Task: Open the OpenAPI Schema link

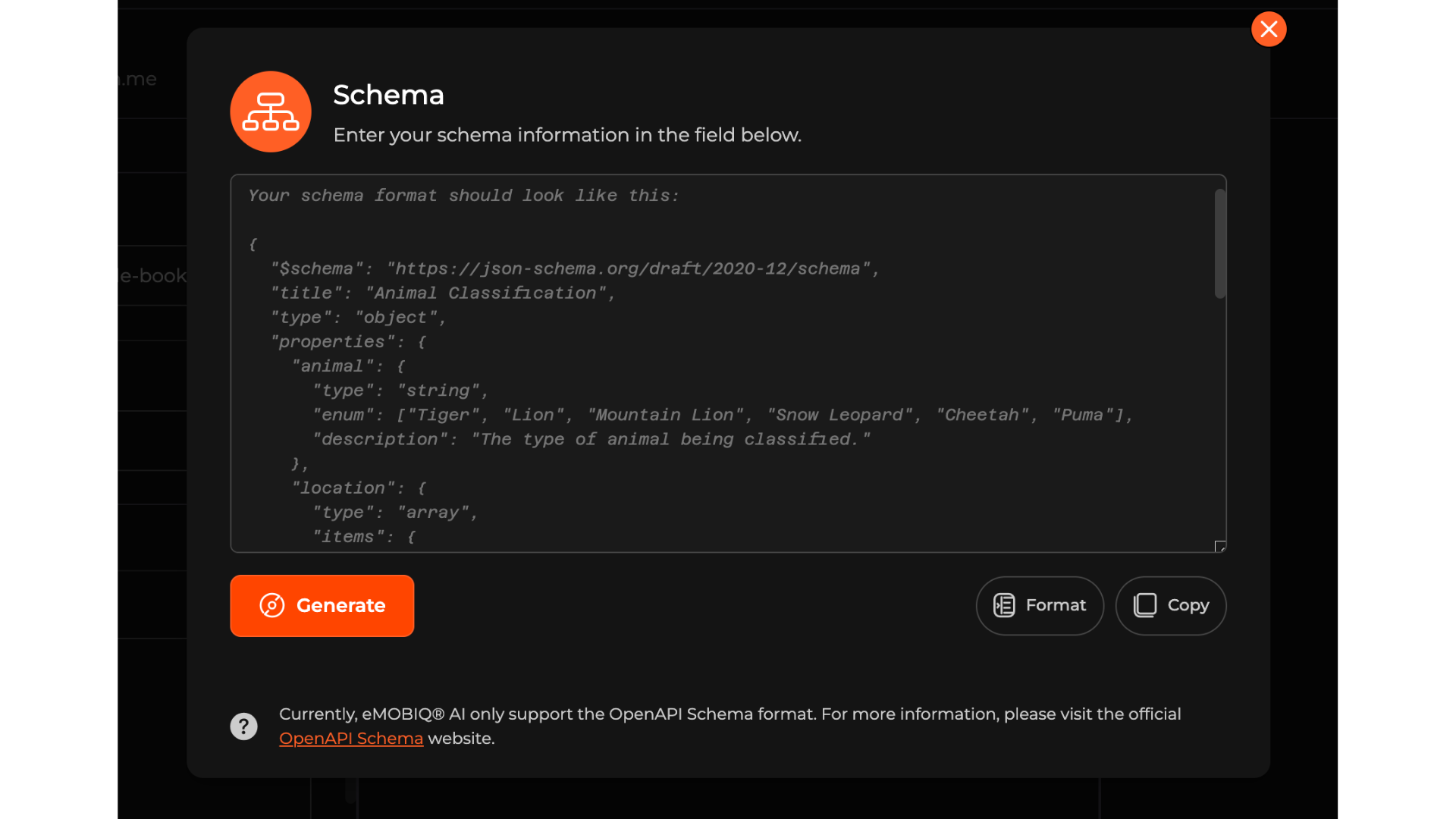Action: [351, 739]
